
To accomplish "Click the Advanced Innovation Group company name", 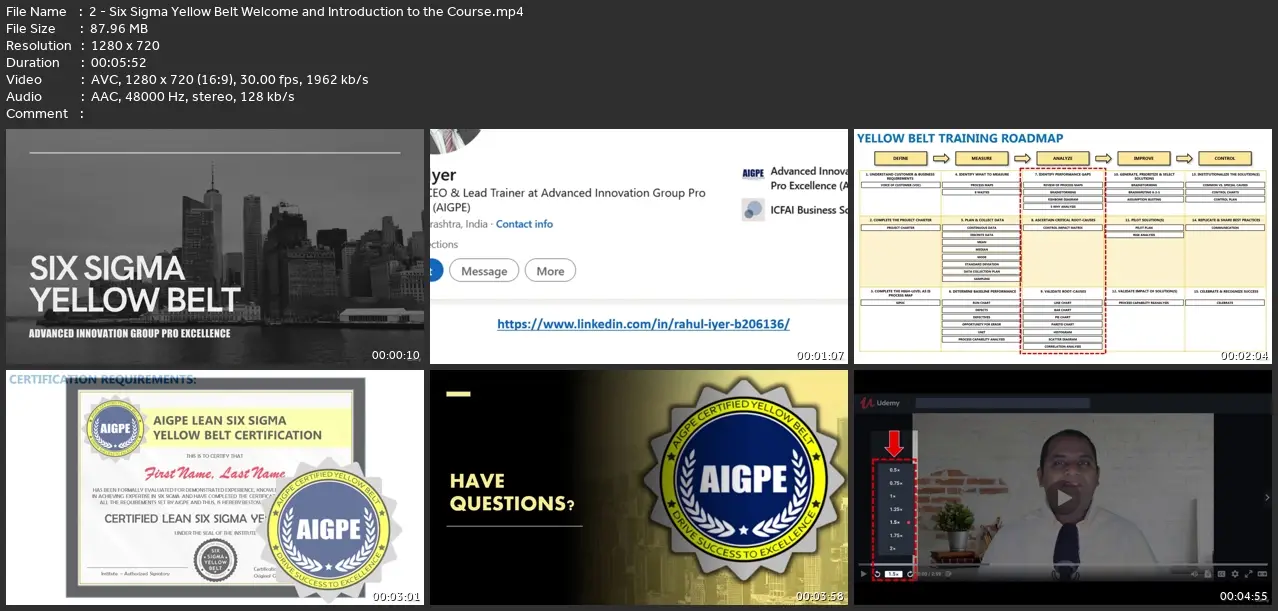I will [x=809, y=179].
